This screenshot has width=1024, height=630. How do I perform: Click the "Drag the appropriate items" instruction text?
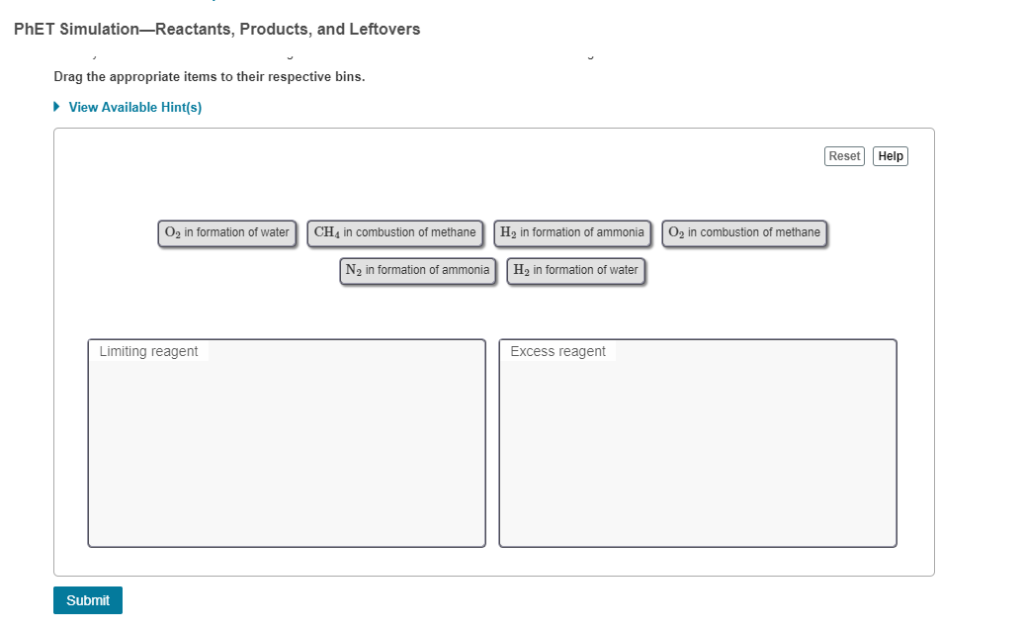tap(210, 76)
